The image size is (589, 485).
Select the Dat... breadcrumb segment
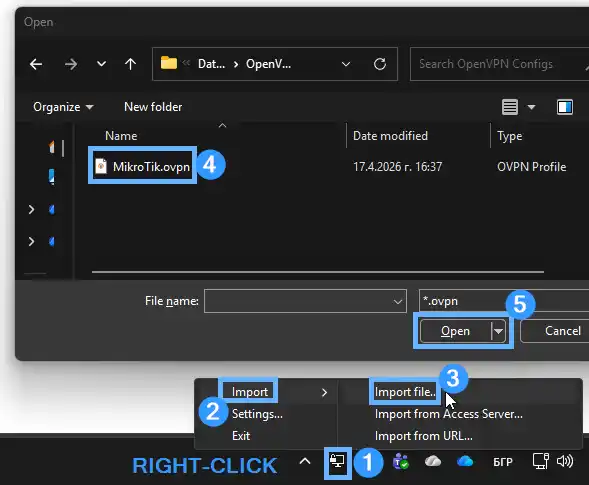211,64
